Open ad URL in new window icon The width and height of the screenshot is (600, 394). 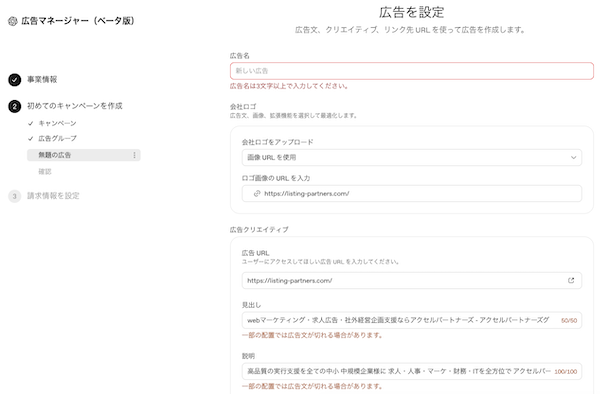click(571, 280)
